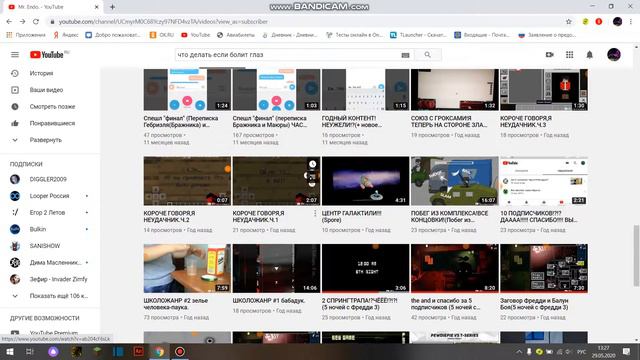Open Task View on the taskbar
This screenshot has width=640, height=360.
pos(29,352)
